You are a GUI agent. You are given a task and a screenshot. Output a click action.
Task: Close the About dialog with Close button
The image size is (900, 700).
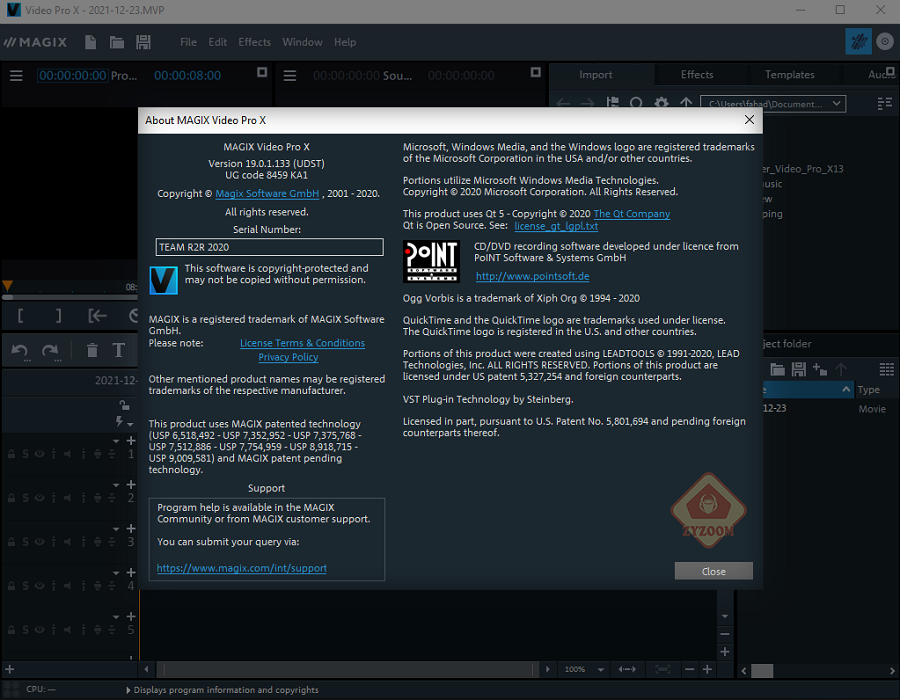713,571
